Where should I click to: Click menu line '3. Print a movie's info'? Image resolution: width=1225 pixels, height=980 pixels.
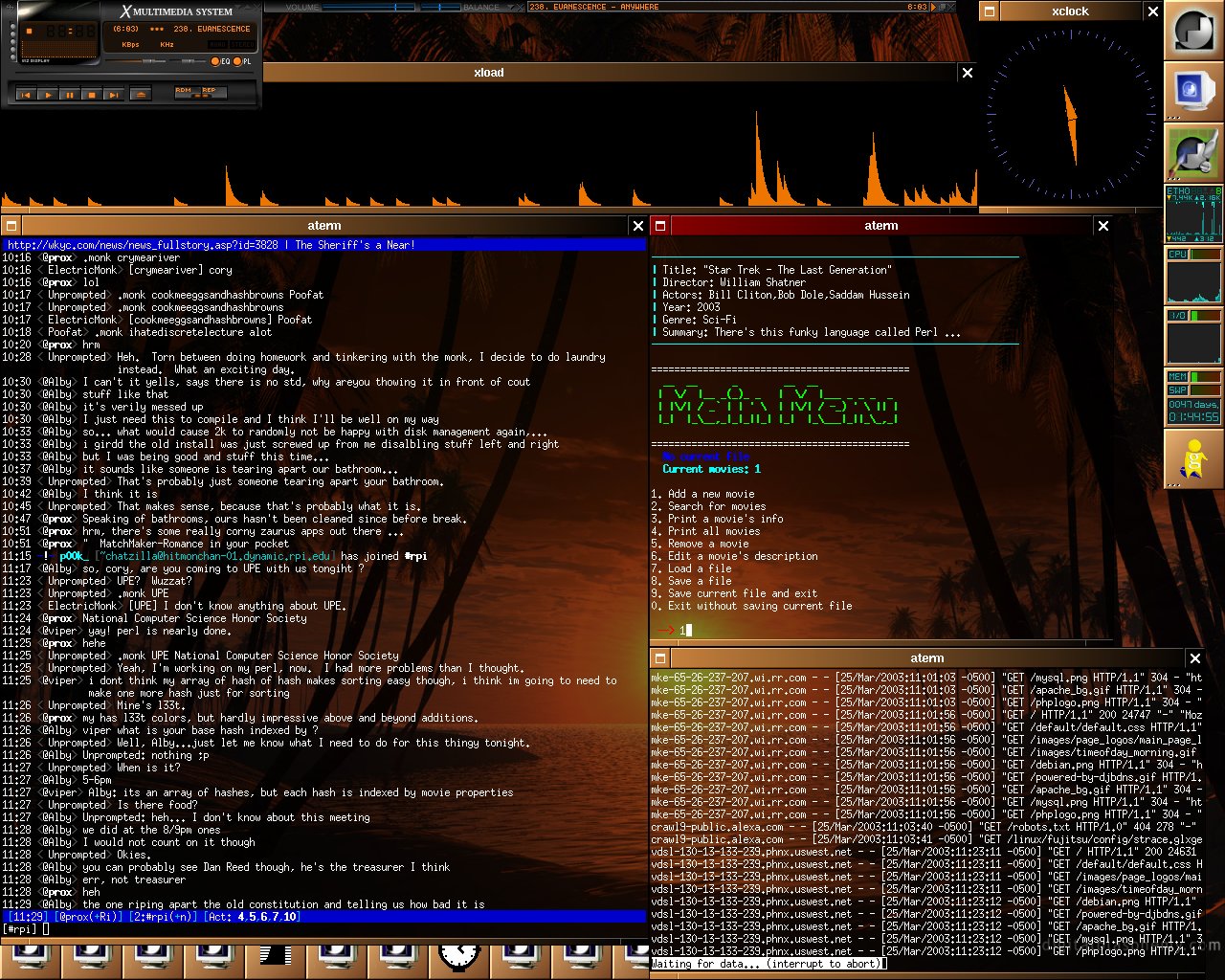717,519
